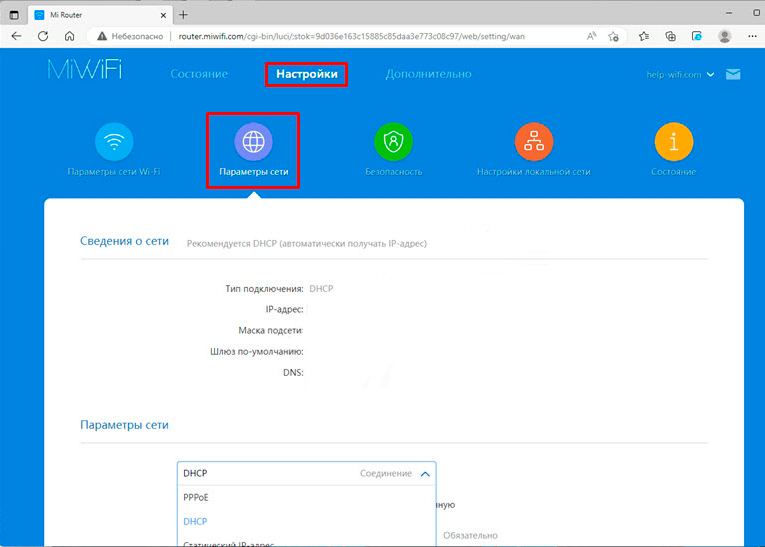This screenshot has height=547, width=765.
Task: Open browser three-dot settings menu
Action: pyautogui.click(x=749, y=36)
